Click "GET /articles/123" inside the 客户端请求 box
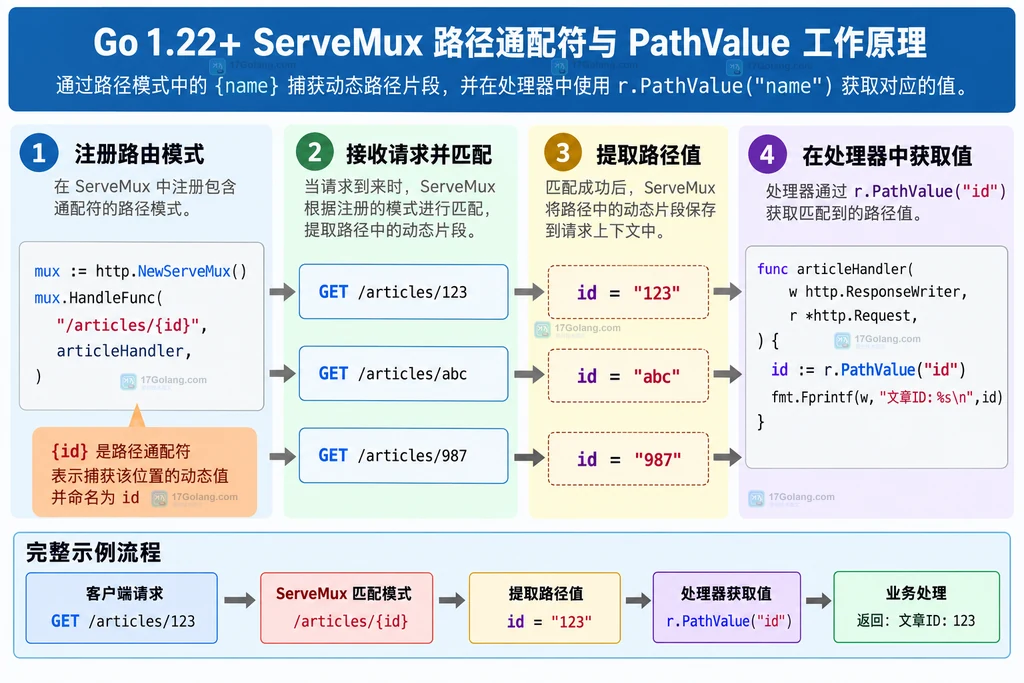The height and width of the screenshot is (683, 1024). pyautogui.click(x=123, y=621)
